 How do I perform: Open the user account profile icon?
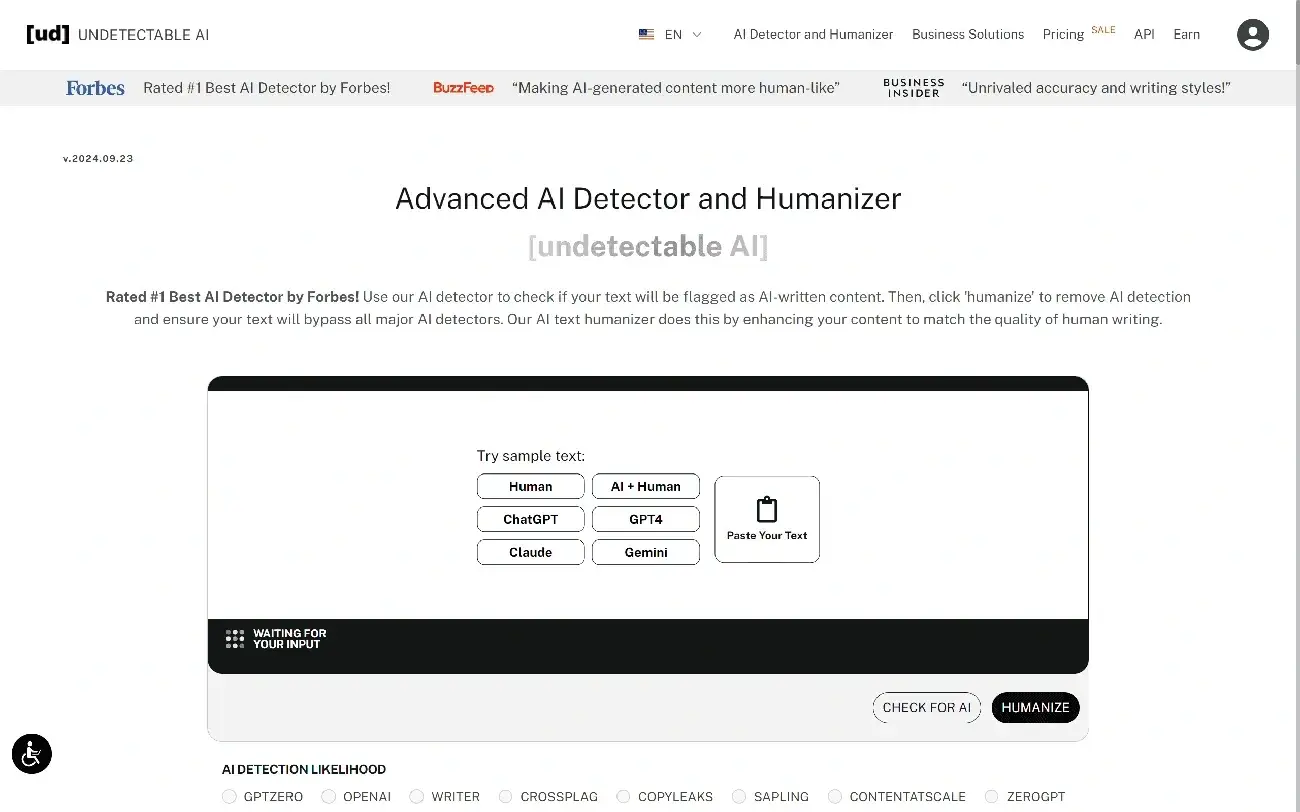[x=1252, y=34]
